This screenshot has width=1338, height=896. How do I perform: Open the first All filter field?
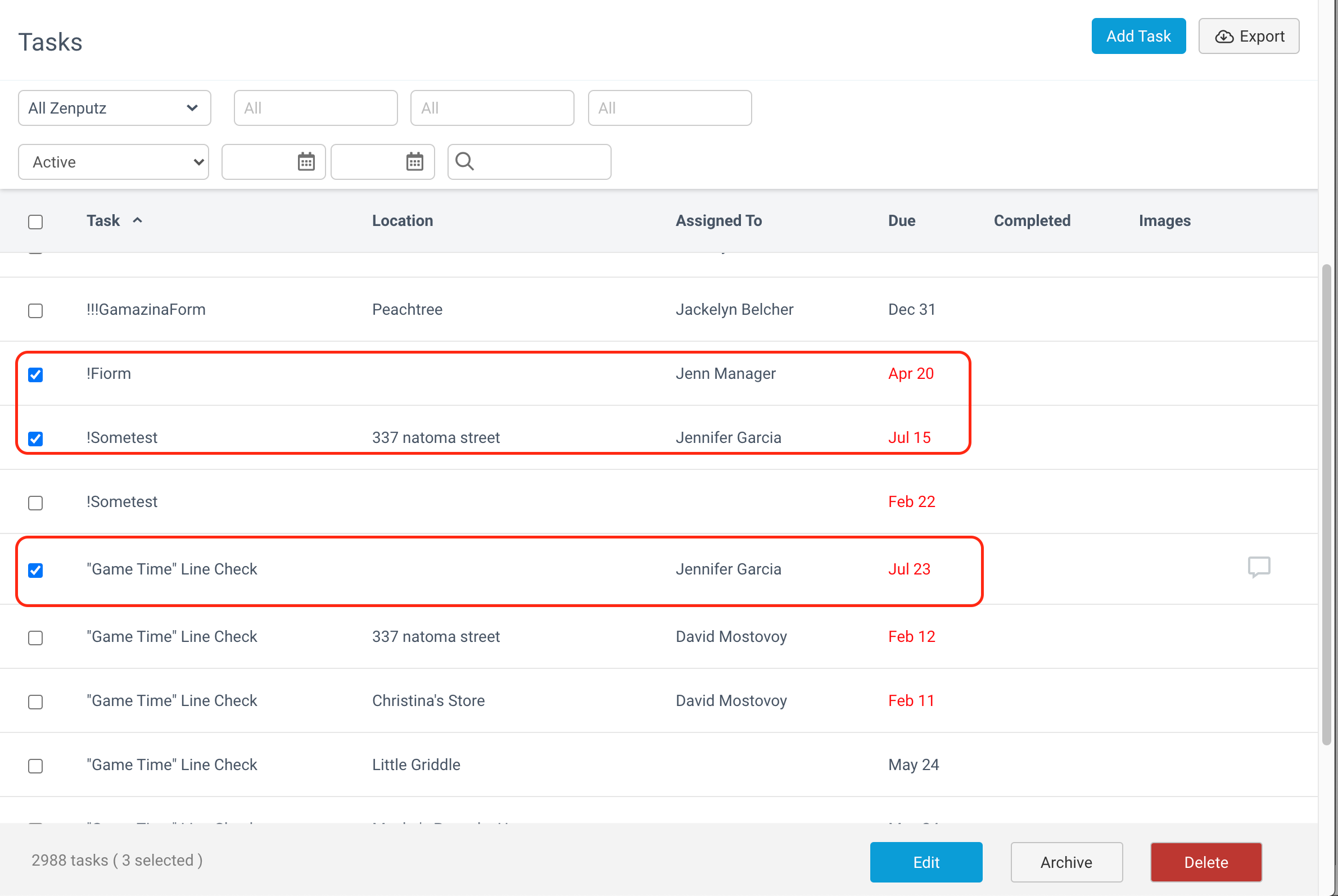click(315, 108)
